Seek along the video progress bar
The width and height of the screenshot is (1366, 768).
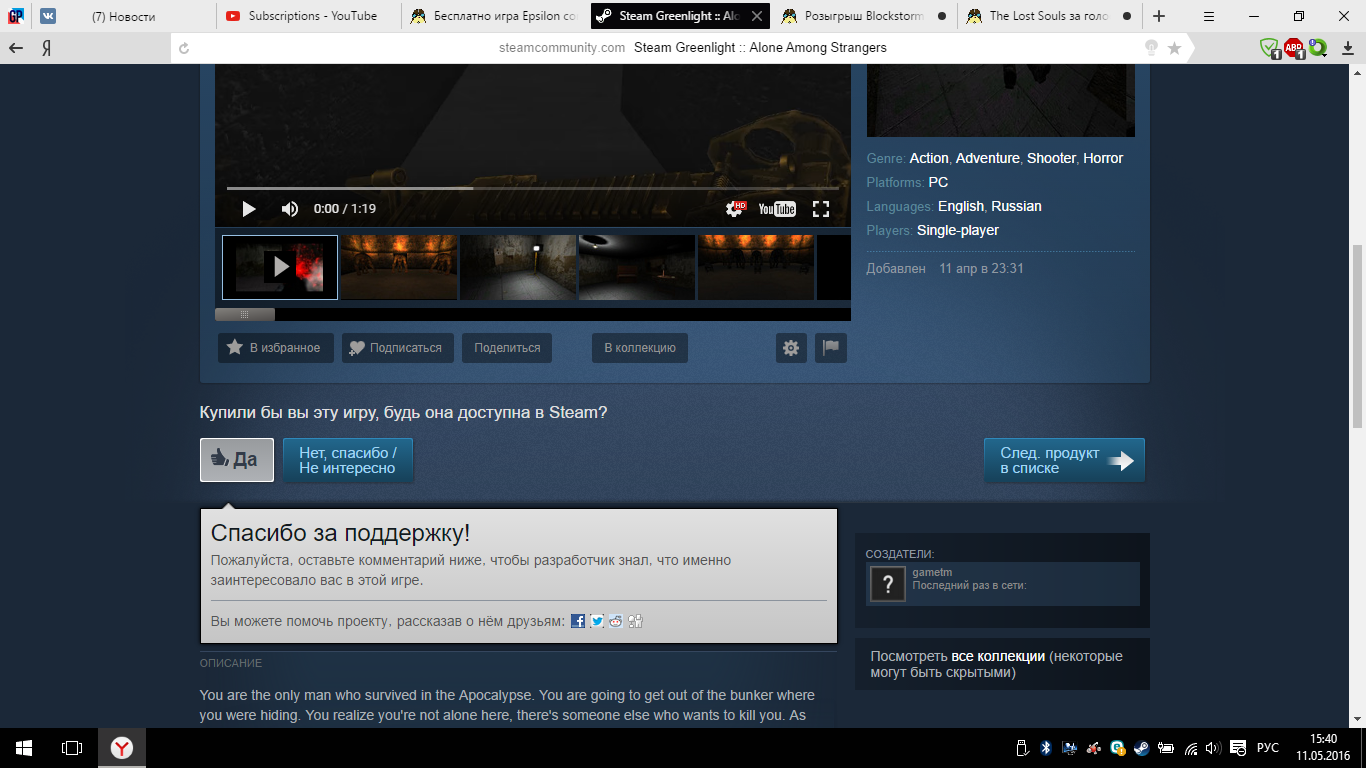point(533,188)
